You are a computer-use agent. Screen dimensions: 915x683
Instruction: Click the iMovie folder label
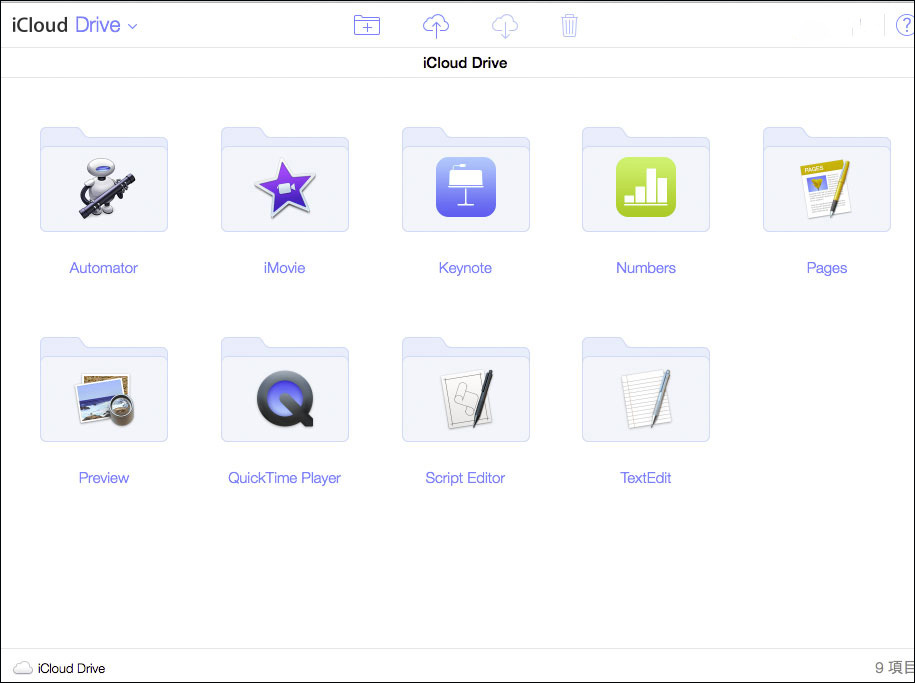click(x=285, y=268)
